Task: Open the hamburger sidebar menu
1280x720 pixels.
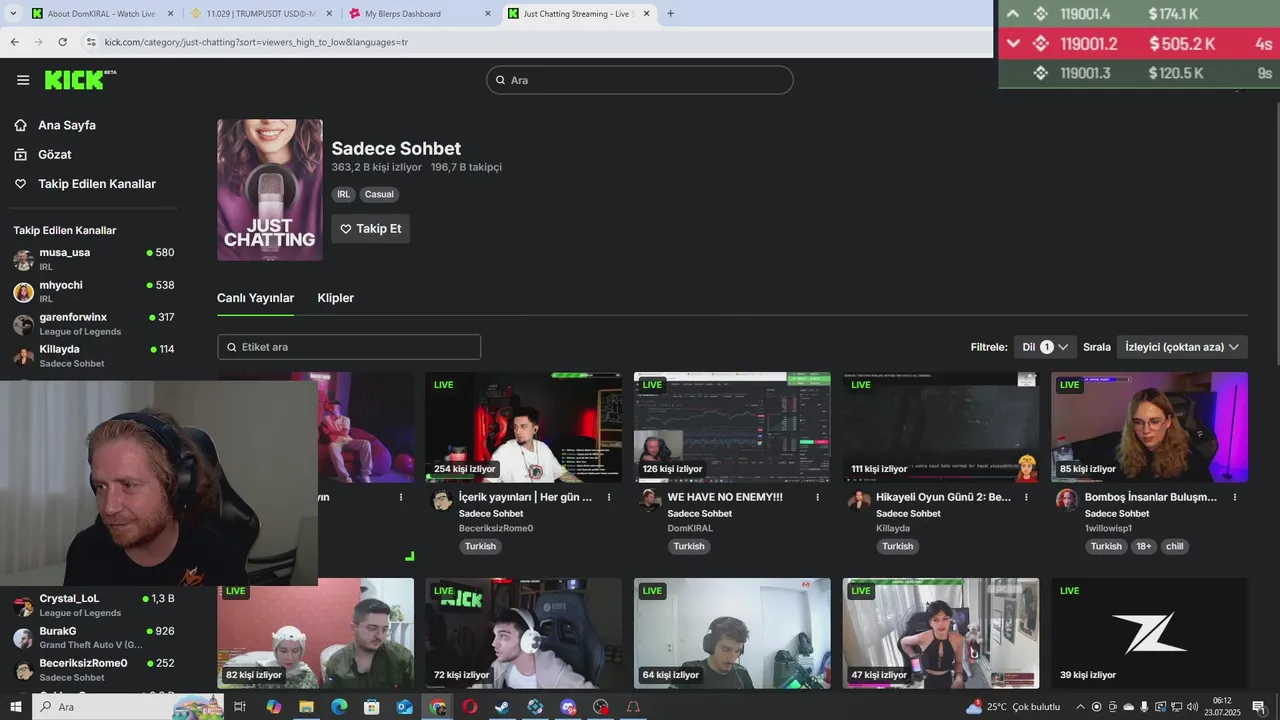Action: click(x=23, y=80)
